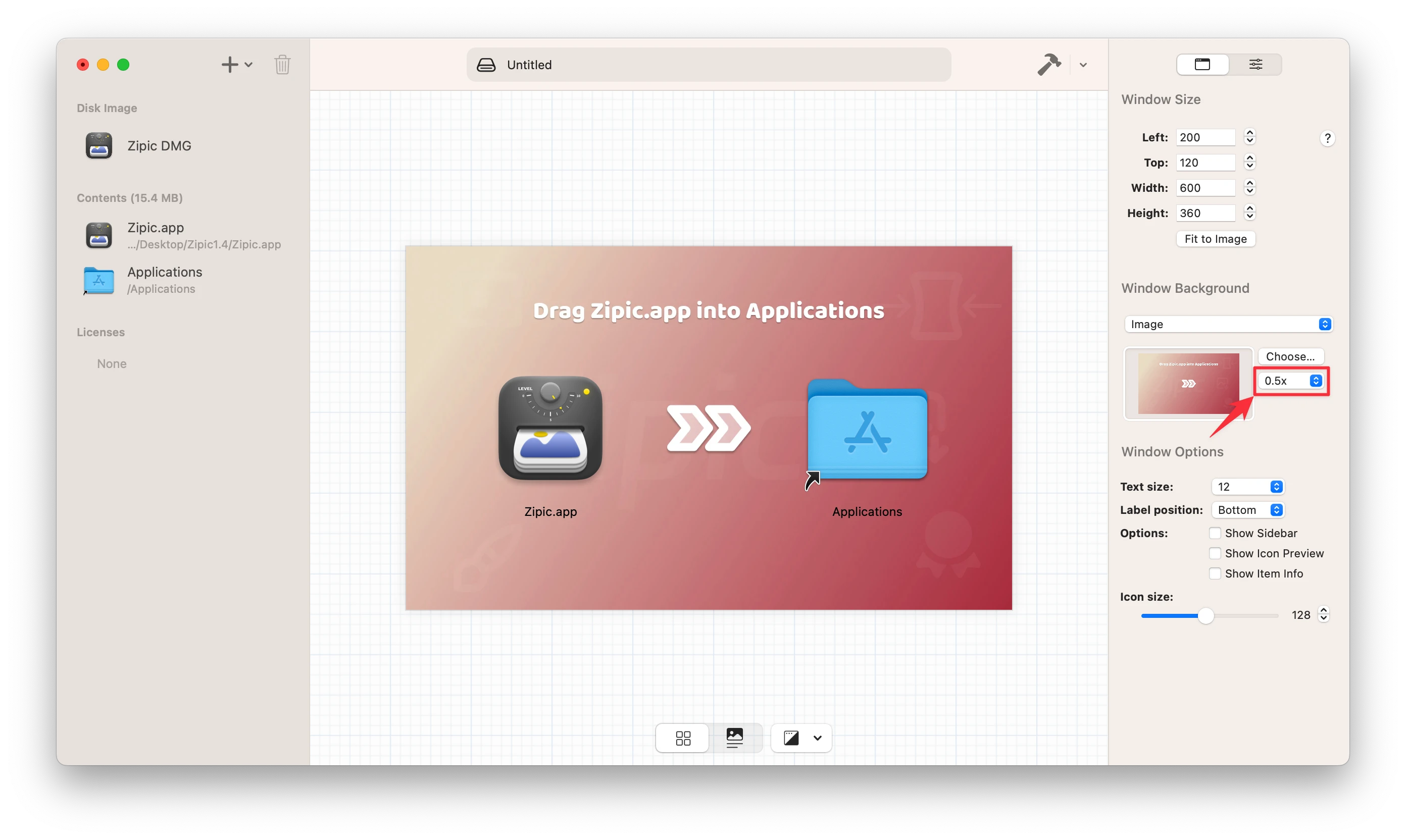Viewport: 1406px width, 840px height.
Task: Select Zipic.app in Contents list
Action: coord(183,235)
